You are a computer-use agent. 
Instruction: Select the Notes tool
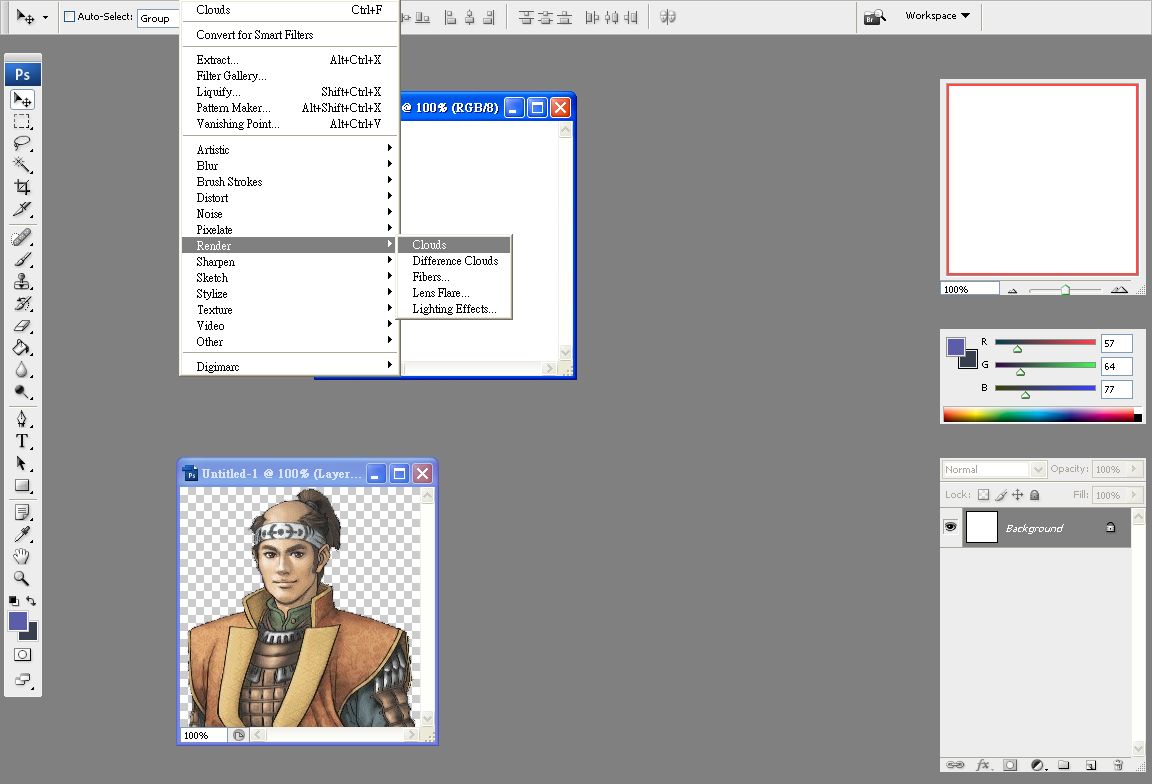pyautogui.click(x=22, y=512)
